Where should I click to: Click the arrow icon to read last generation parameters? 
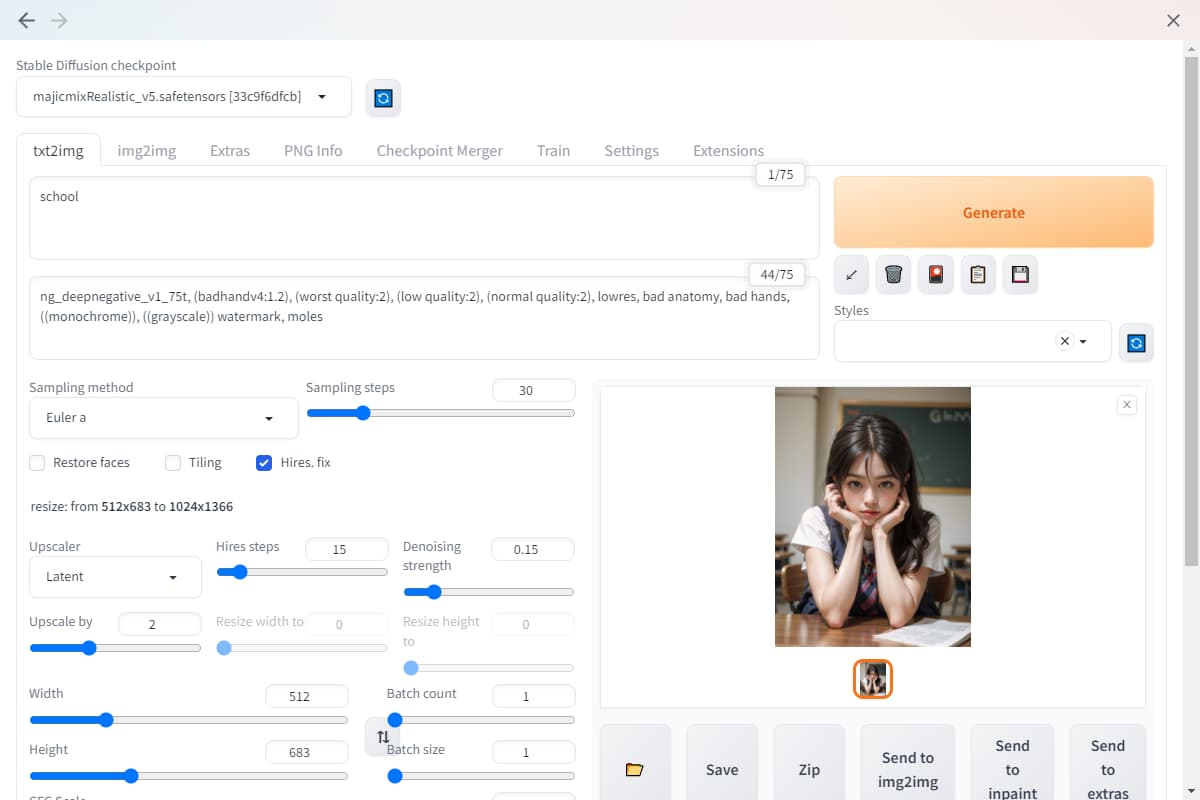coord(851,274)
